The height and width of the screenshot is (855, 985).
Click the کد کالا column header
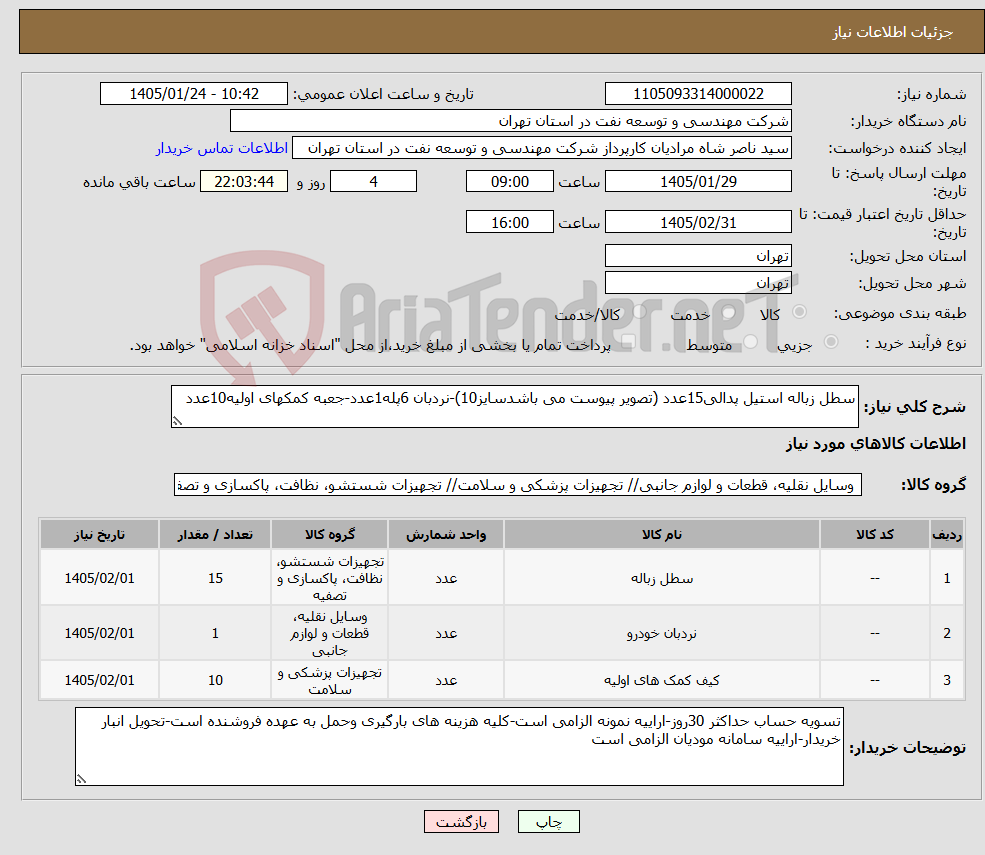pos(874,535)
